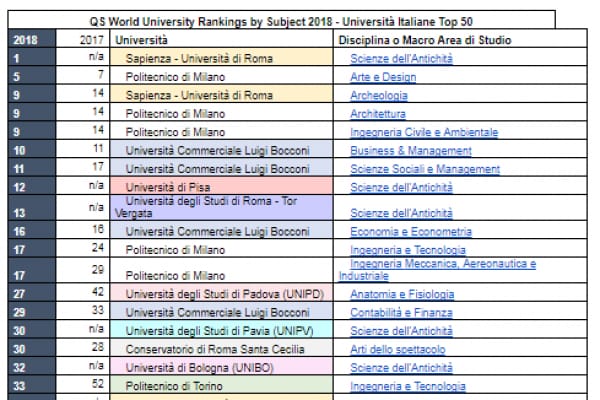The image size is (600, 400).
Task: Open the Arti dello spettacolo link
Action: point(398,349)
